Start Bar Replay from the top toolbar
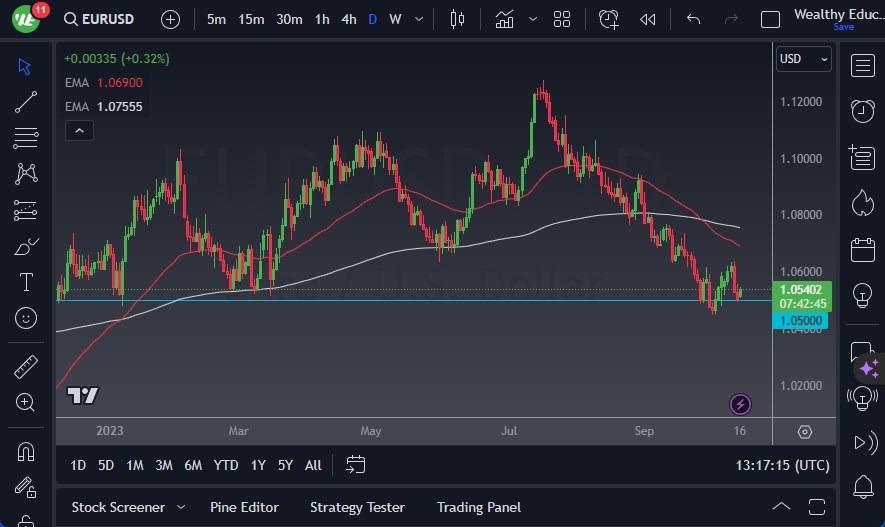This screenshot has width=885, height=527. (x=648, y=19)
